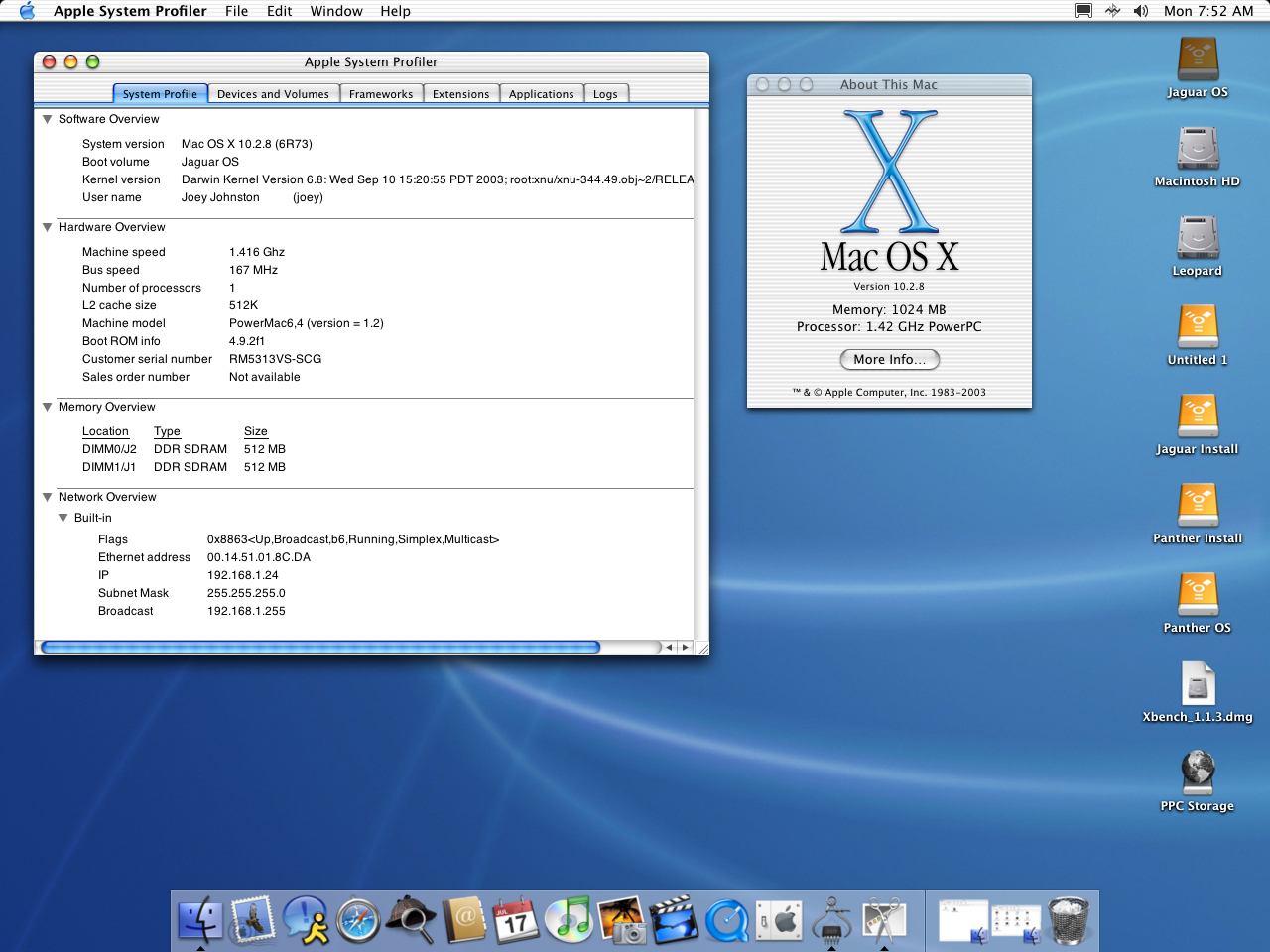Collapse the Built-in network disclosure triangle
Image resolution: width=1270 pixels, height=952 pixels.
63,518
